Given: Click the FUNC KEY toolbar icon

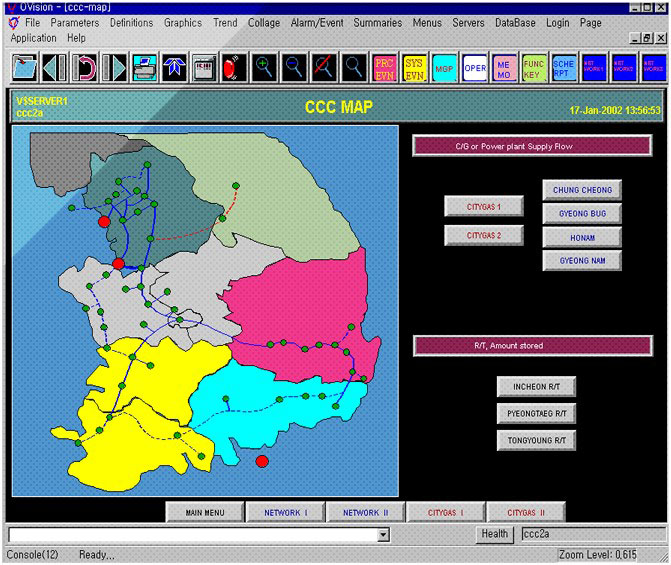Looking at the screenshot, I should [x=535, y=68].
